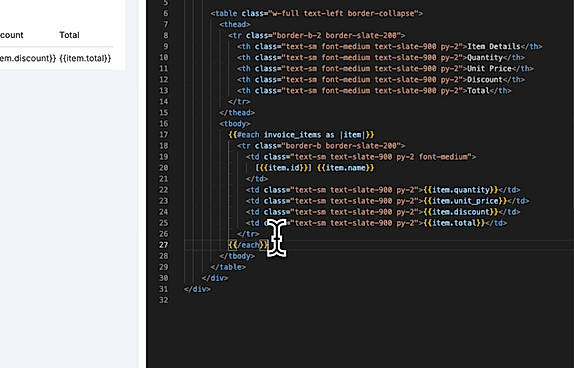
Task: Click the opening thead tag
Action: tap(235, 25)
